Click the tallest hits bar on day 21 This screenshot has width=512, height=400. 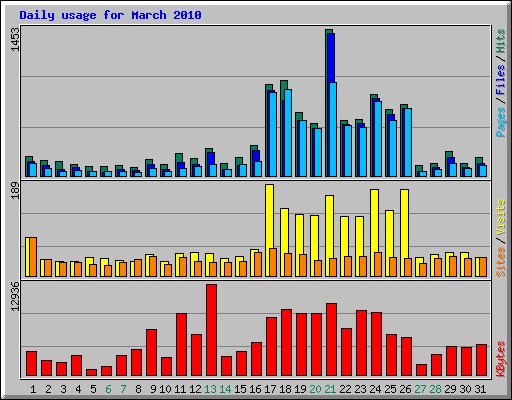coord(327,103)
